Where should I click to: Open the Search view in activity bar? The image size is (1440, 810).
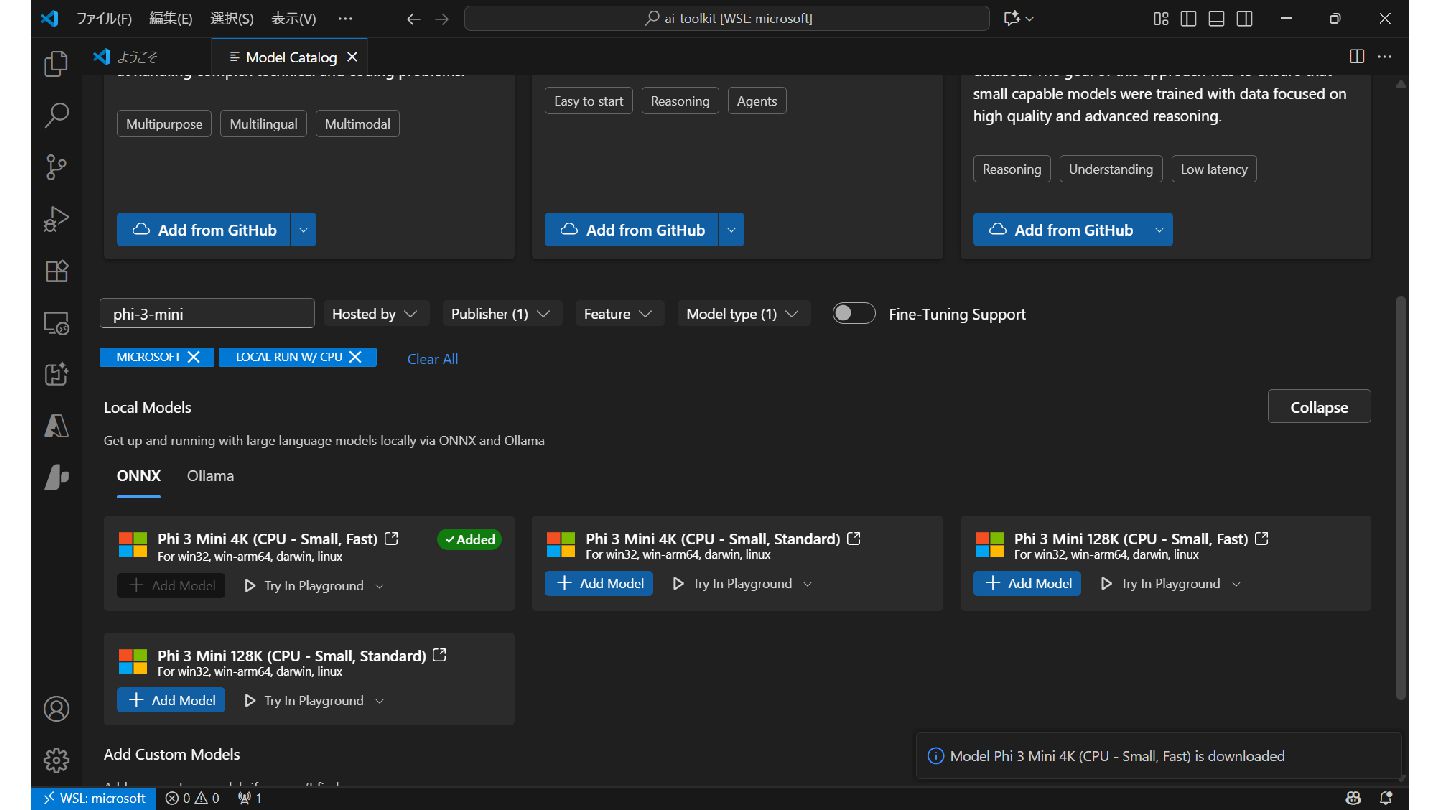pyautogui.click(x=56, y=116)
